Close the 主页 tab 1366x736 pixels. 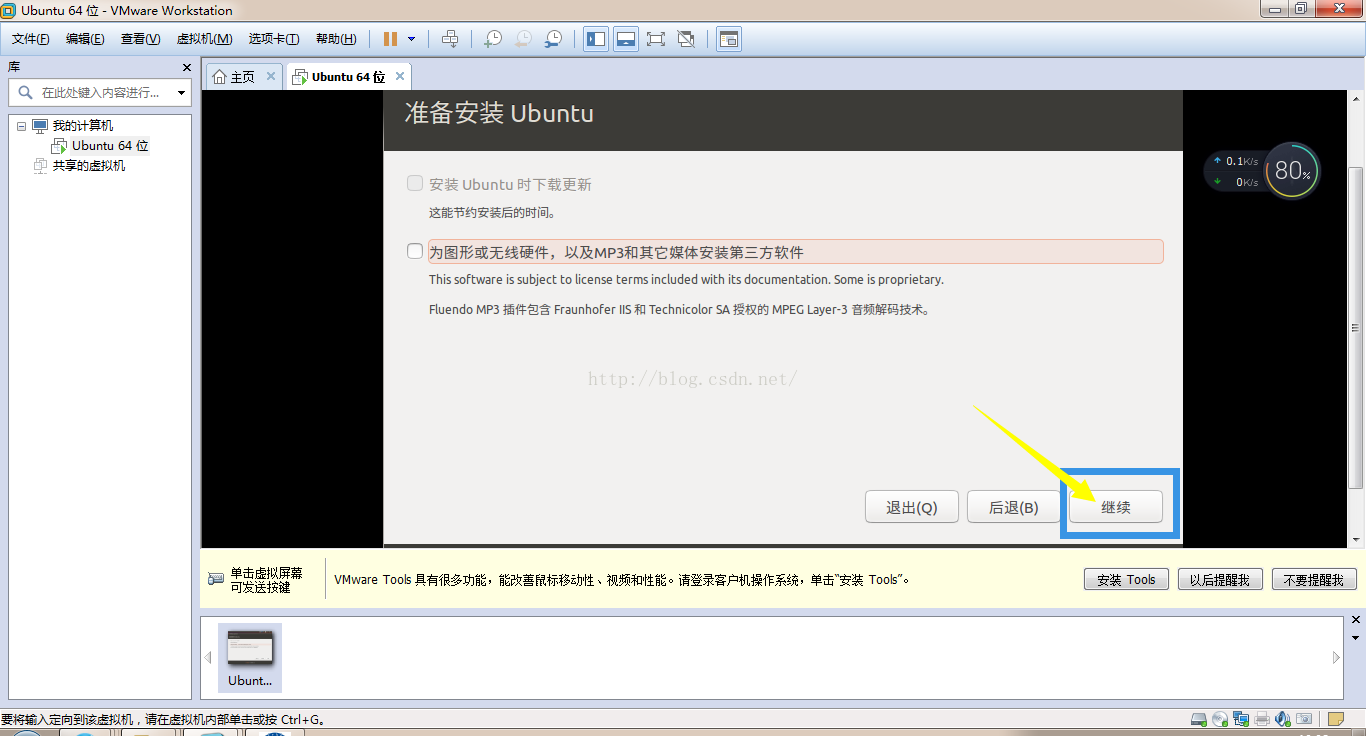(271, 76)
